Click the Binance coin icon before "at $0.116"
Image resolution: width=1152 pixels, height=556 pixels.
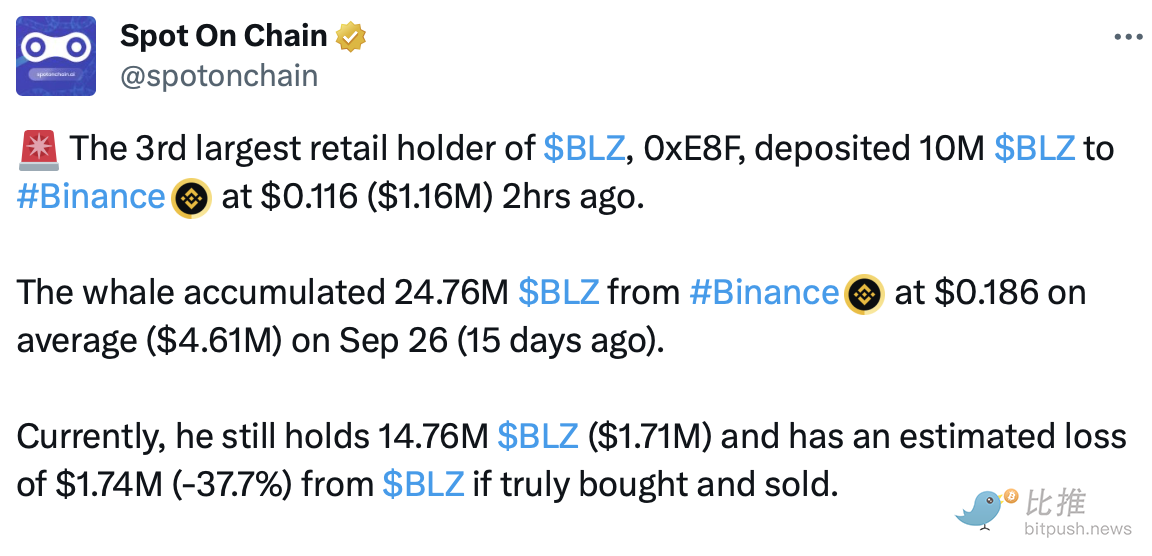191,198
